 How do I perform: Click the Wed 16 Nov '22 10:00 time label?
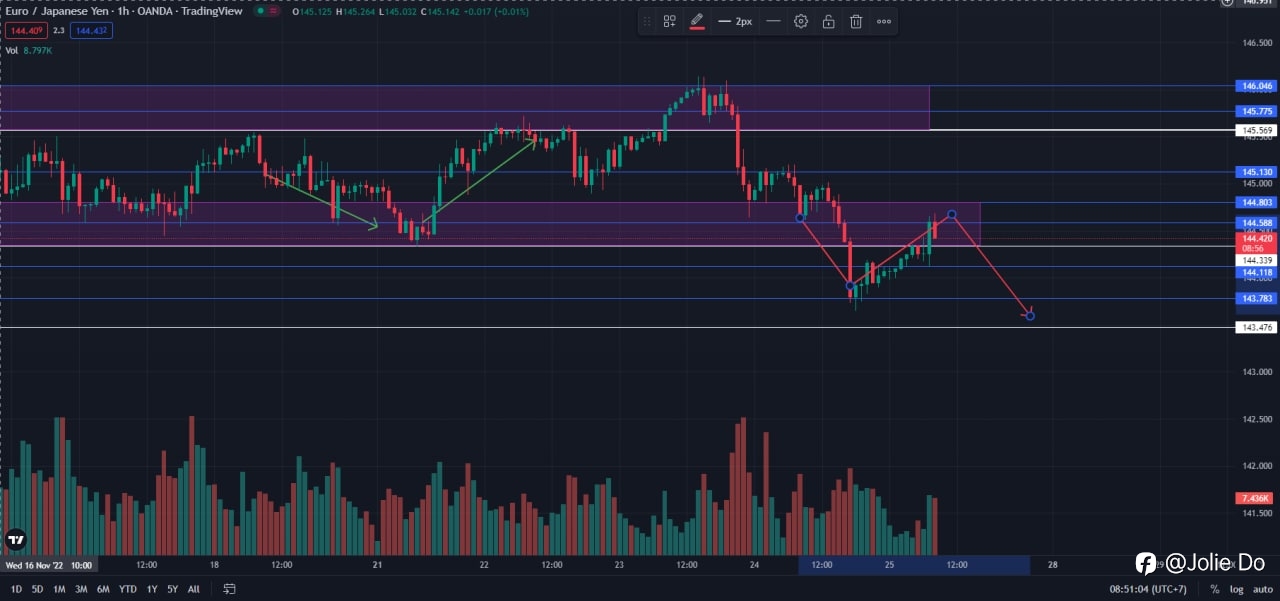[x=49, y=564]
